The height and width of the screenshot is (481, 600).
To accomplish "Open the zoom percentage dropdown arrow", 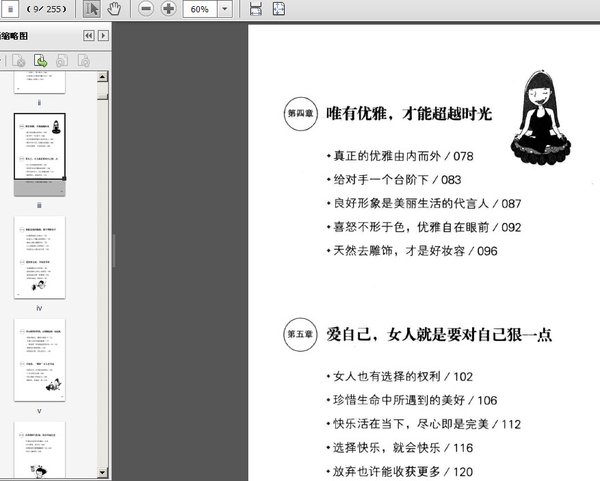I will click(225, 9).
